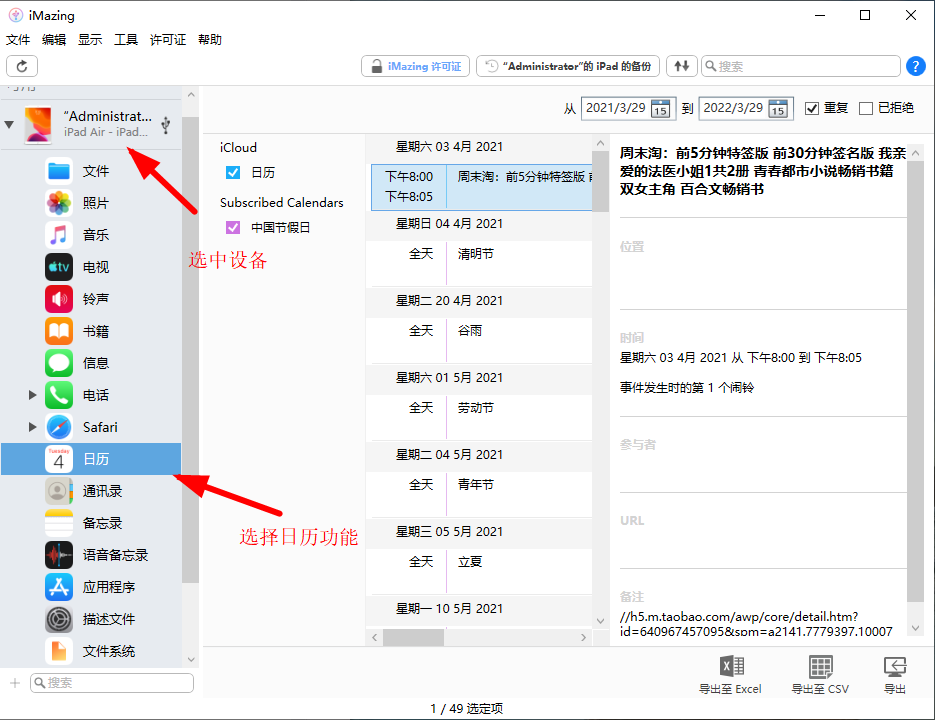Open the 显示 menu
Viewport: 935px width, 720px height.
90,39
